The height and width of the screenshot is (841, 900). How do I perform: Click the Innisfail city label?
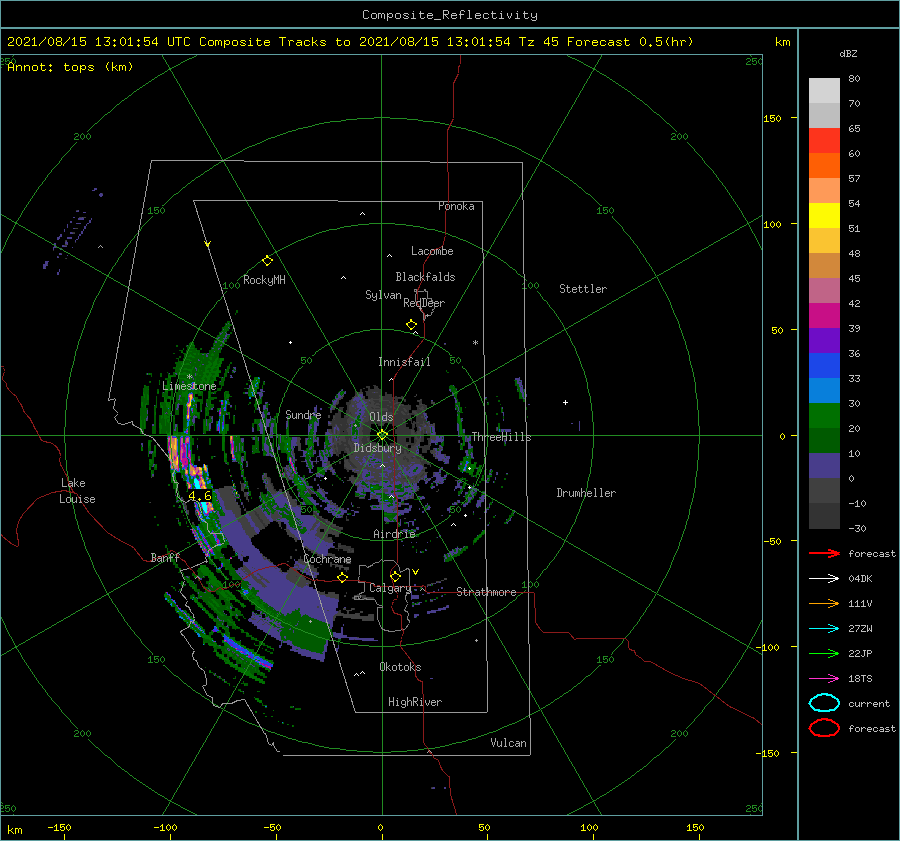click(404, 362)
